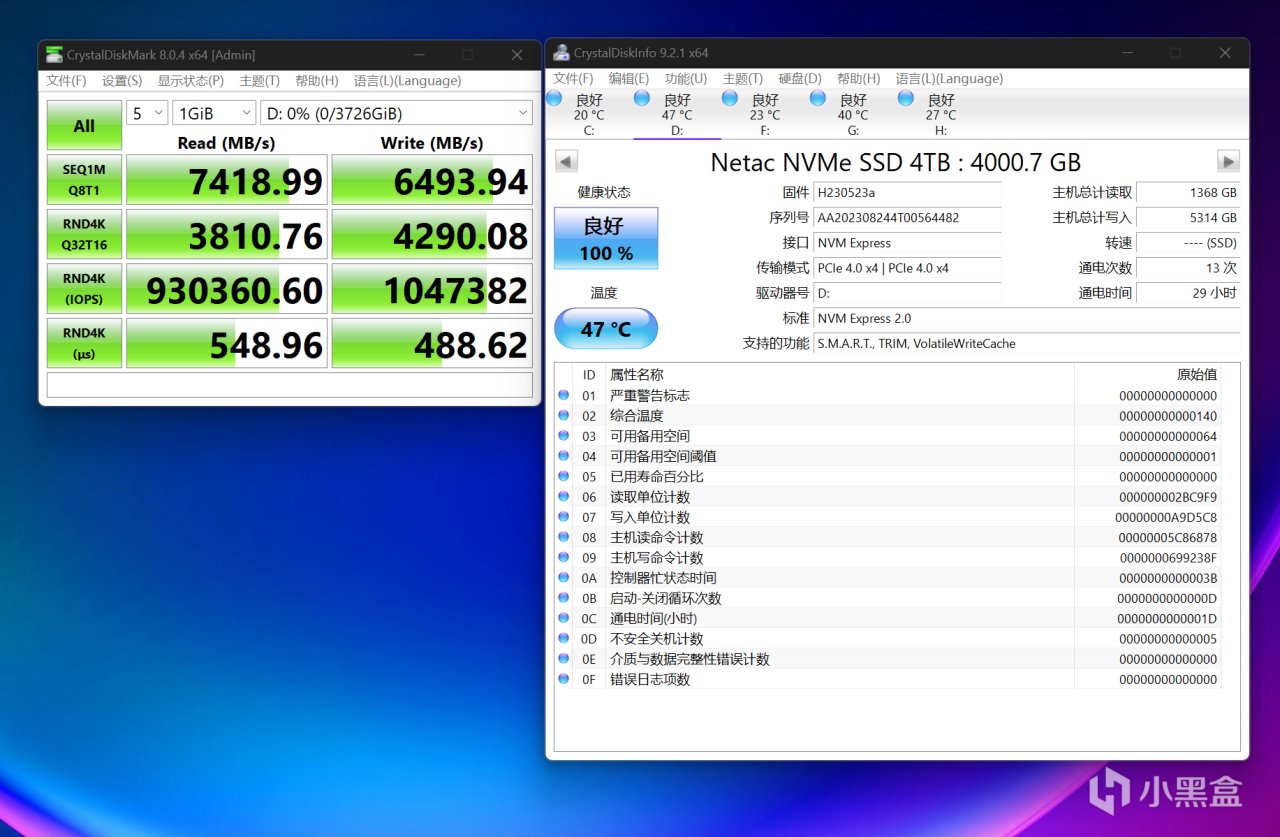
Task: Click sequential write result 6493.94
Action: coord(432,180)
